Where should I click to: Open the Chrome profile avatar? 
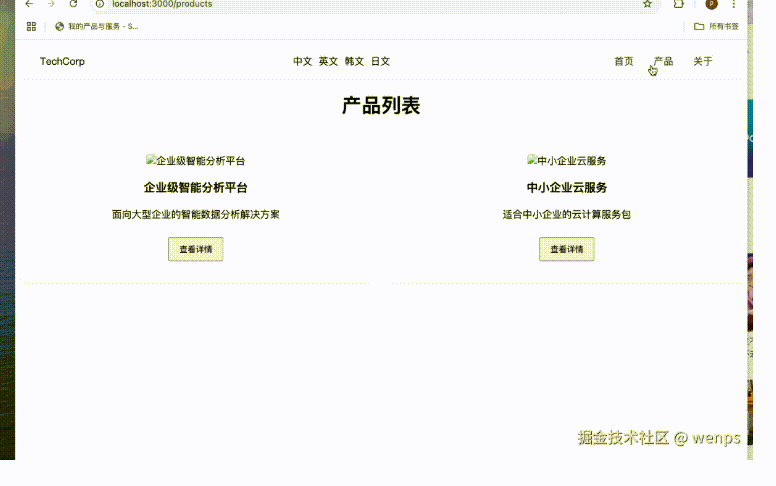pos(711,4)
